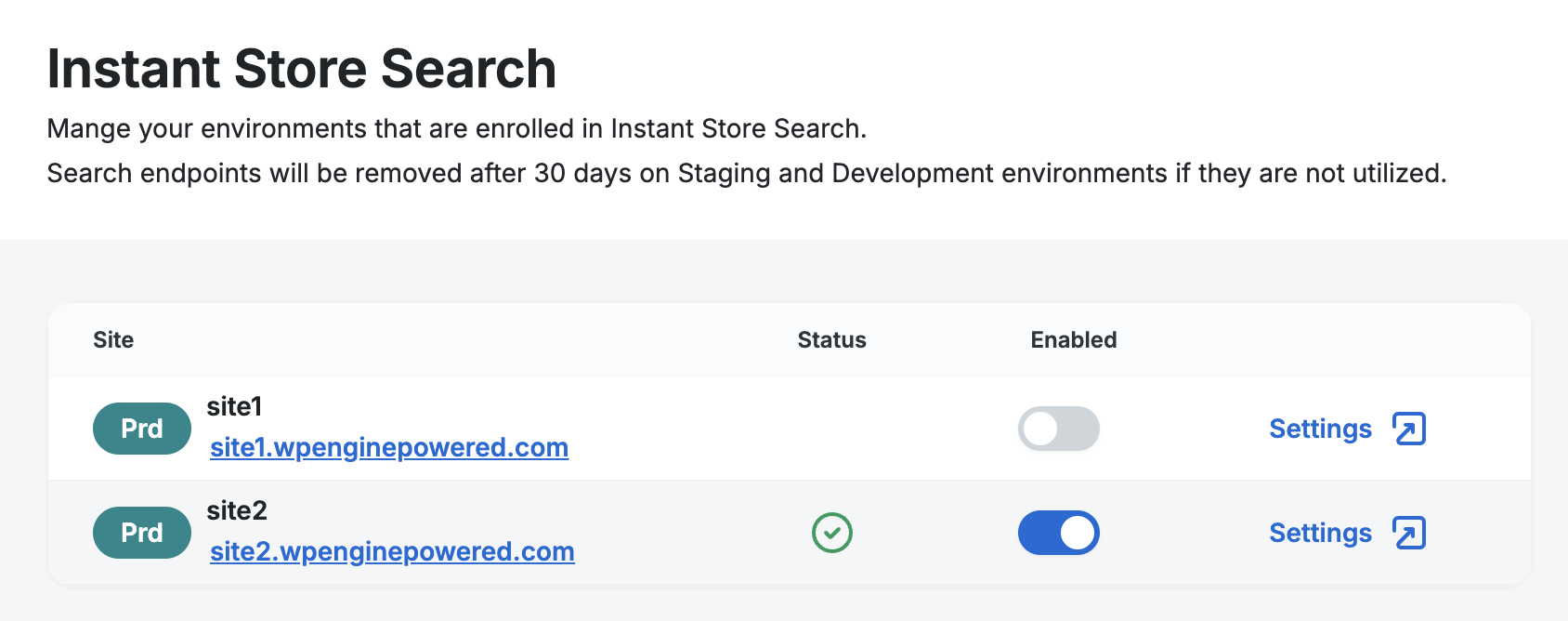Visit site1.wpenginepowered.com

tap(389, 447)
